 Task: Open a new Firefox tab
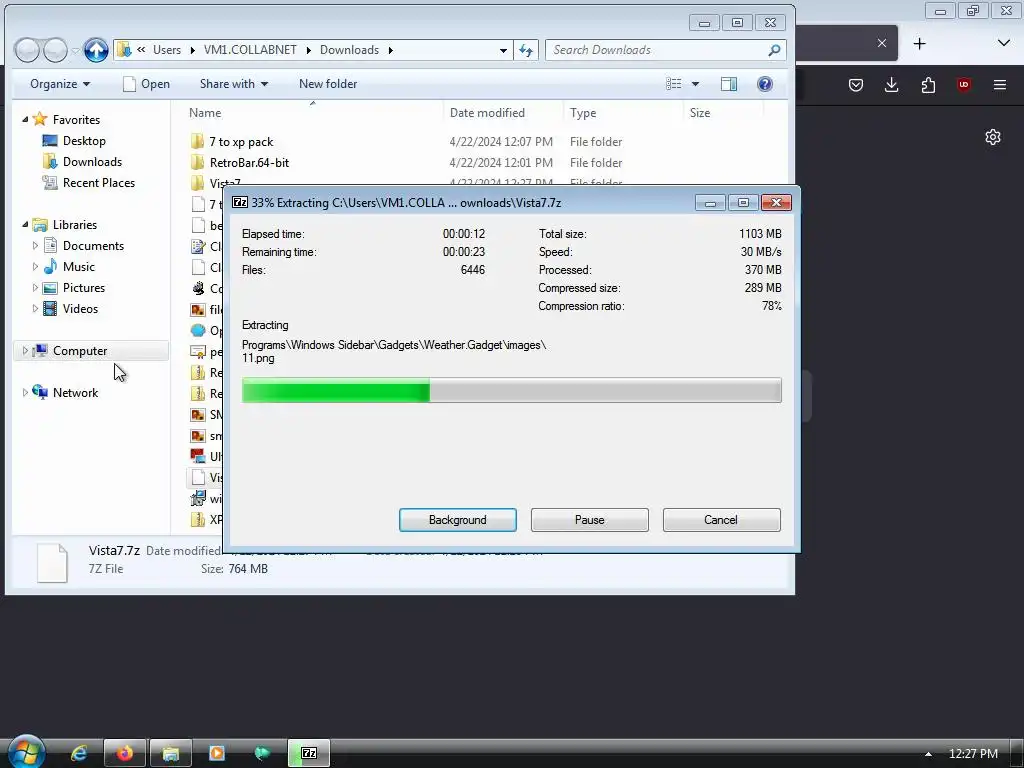(920, 44)
